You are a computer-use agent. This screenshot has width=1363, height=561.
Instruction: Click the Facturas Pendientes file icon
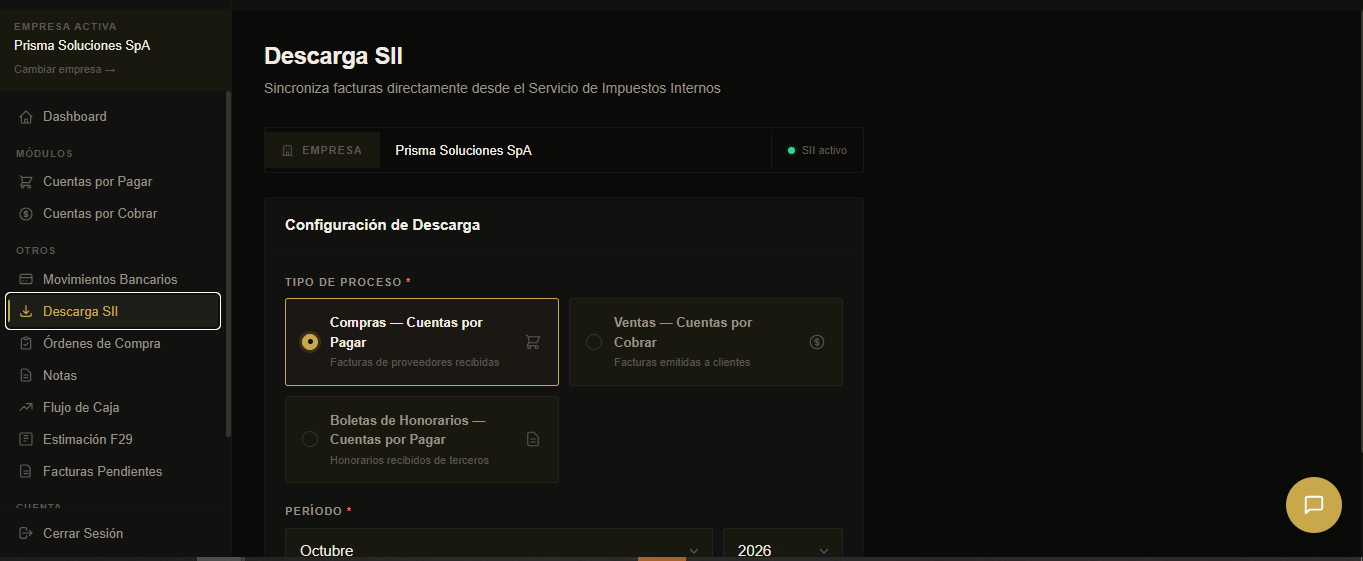[x=26, y=471]
